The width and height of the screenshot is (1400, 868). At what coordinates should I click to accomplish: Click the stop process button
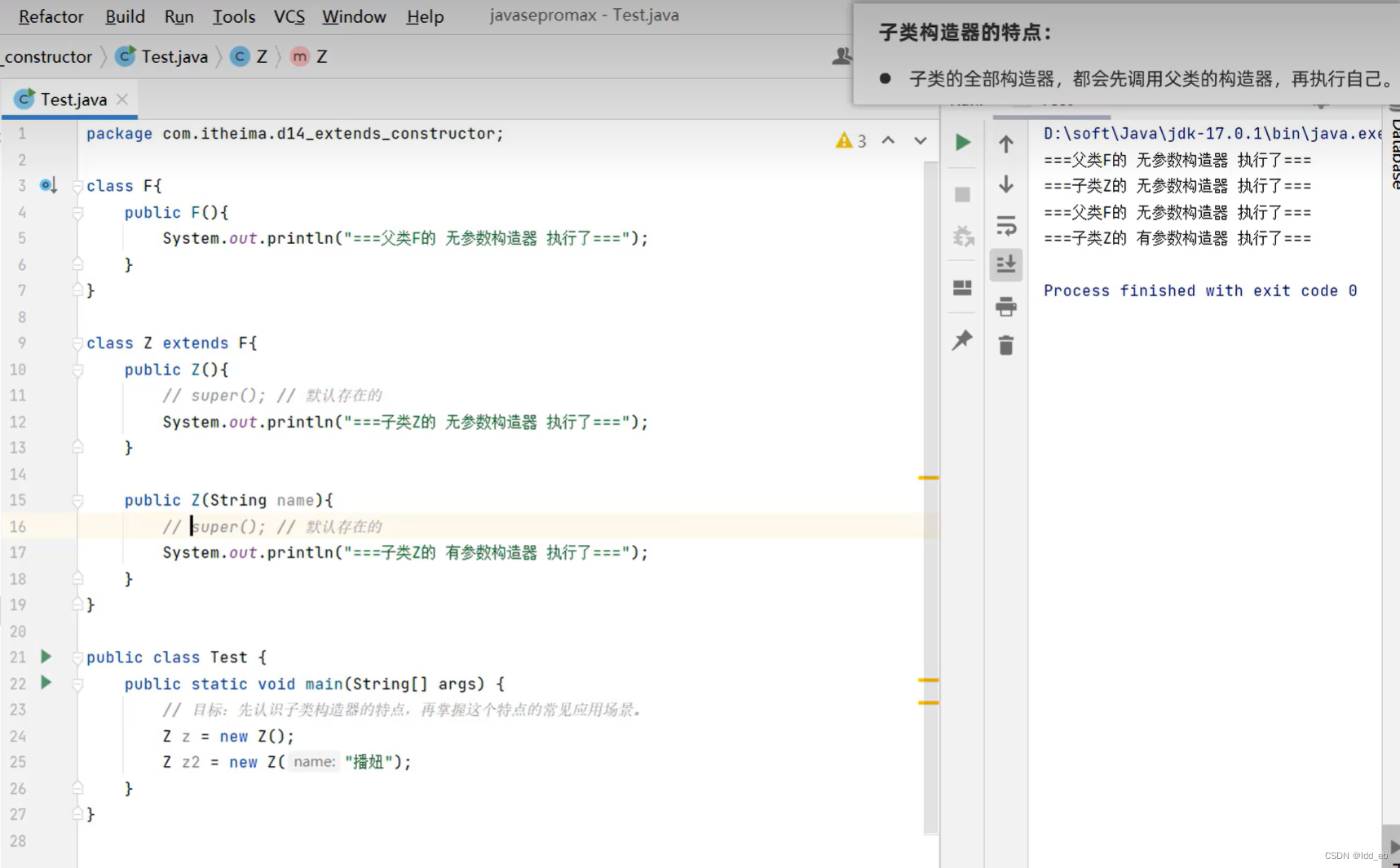[963, 194]
